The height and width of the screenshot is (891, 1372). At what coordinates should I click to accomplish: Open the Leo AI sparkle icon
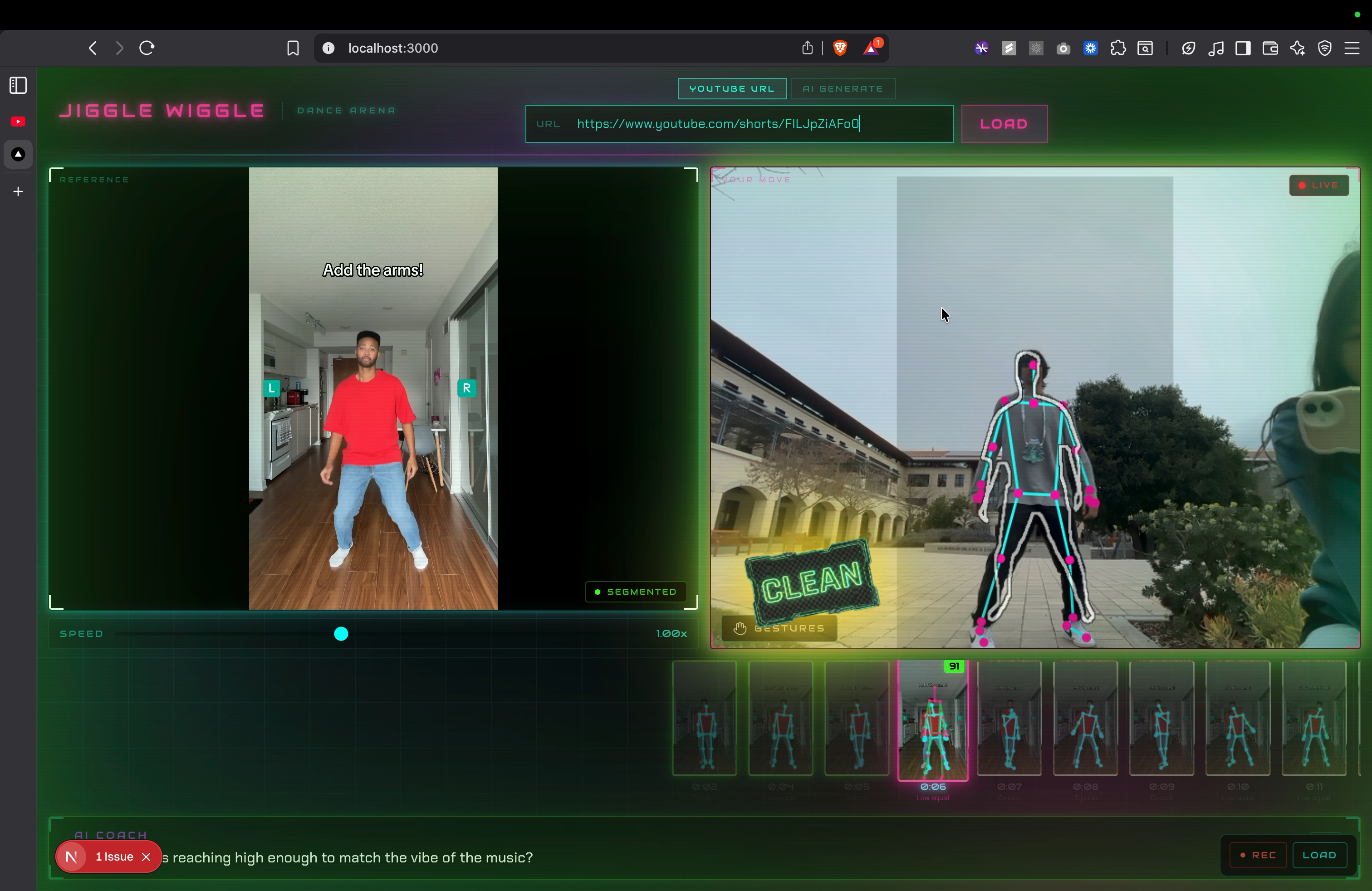click(1297, 49)
